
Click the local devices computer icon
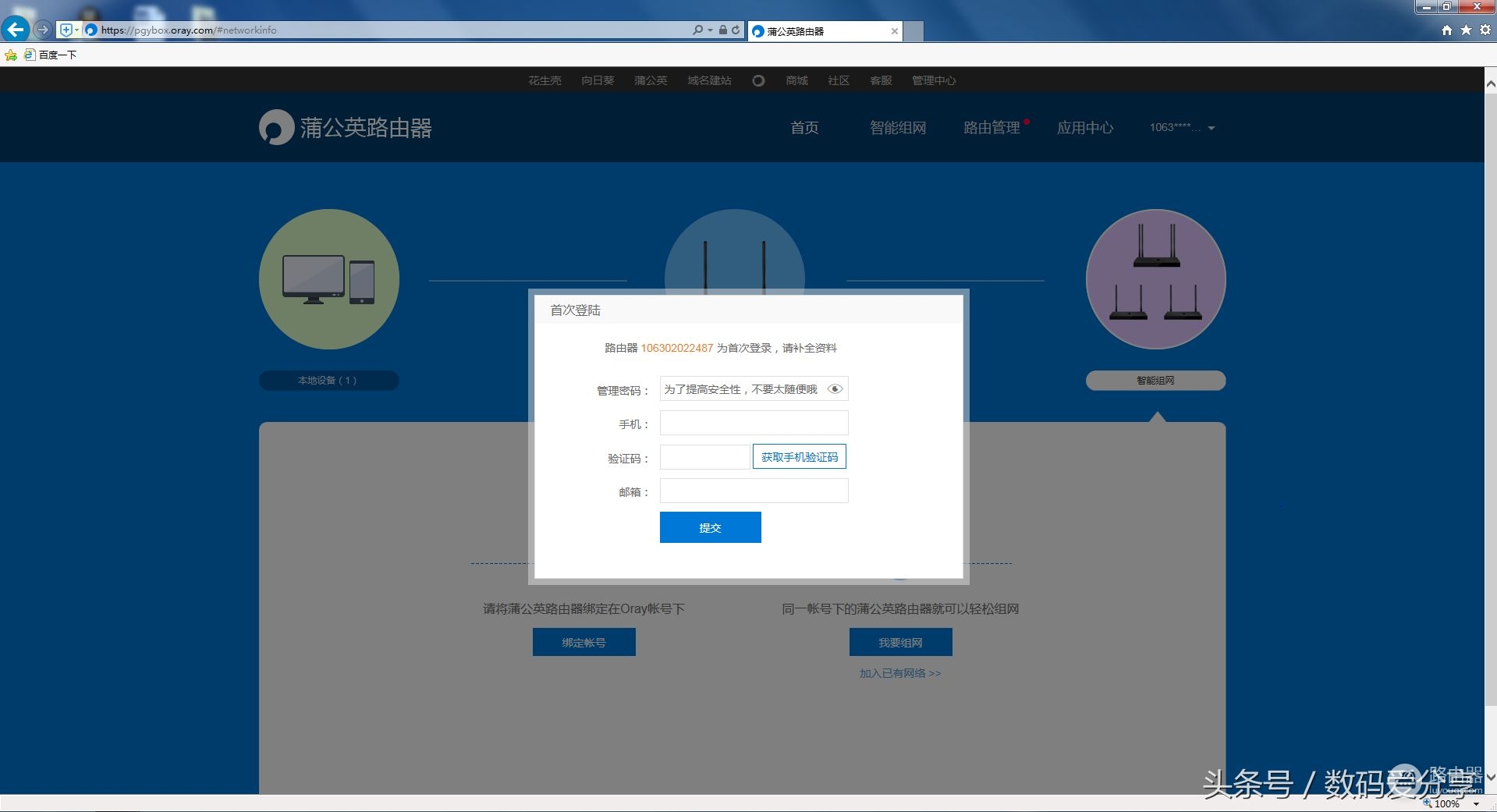328,278
